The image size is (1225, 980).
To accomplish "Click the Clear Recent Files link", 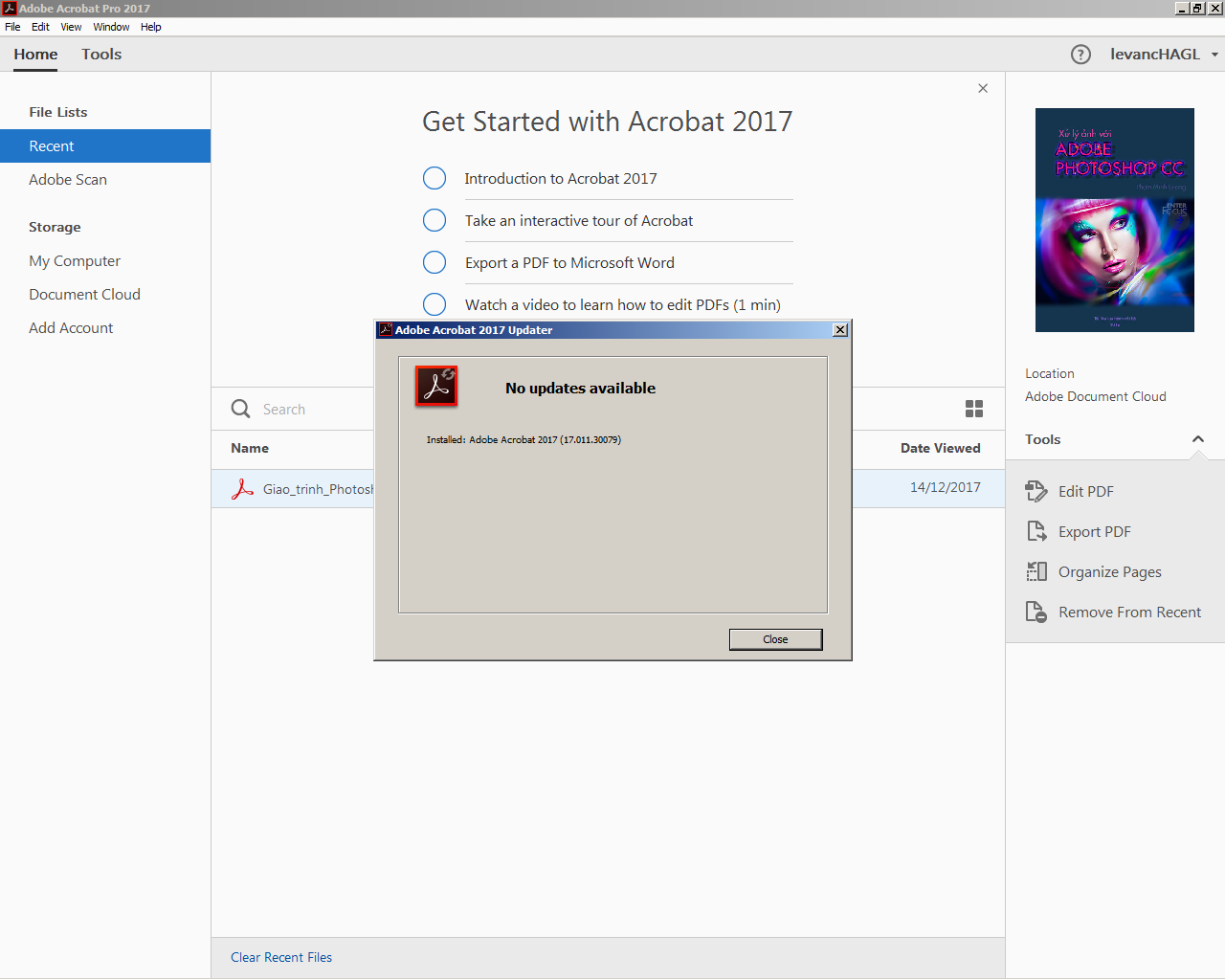I will pyautogui.click(x=281, y=957).
